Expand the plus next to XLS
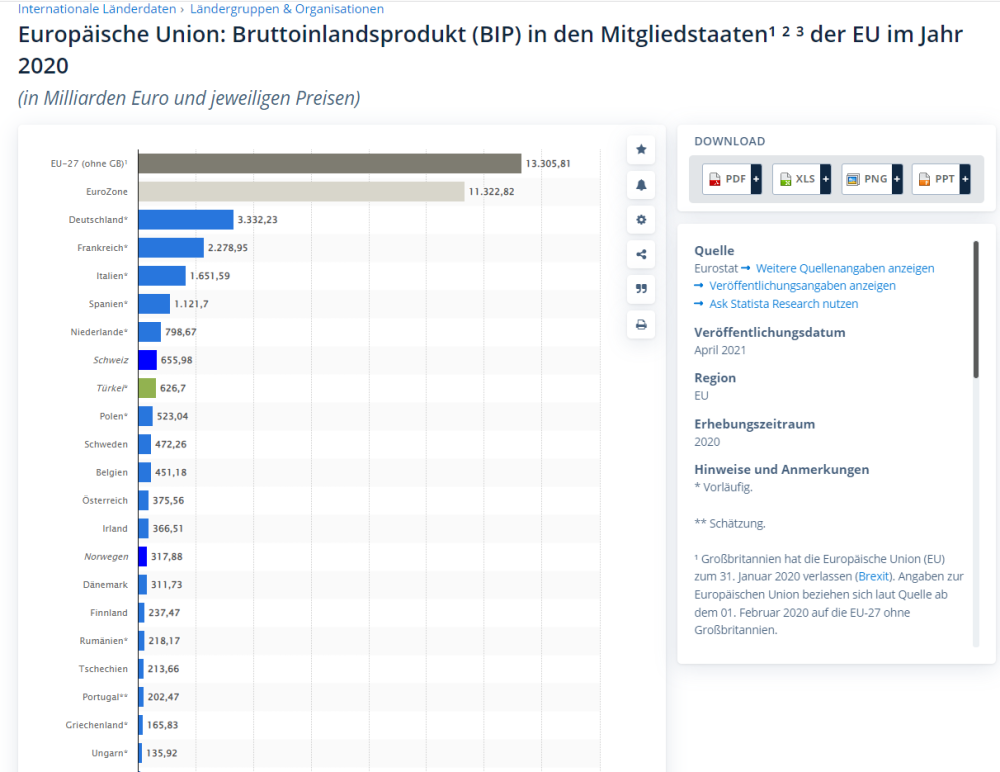1000x772 pixels. [x=826, y=179]
